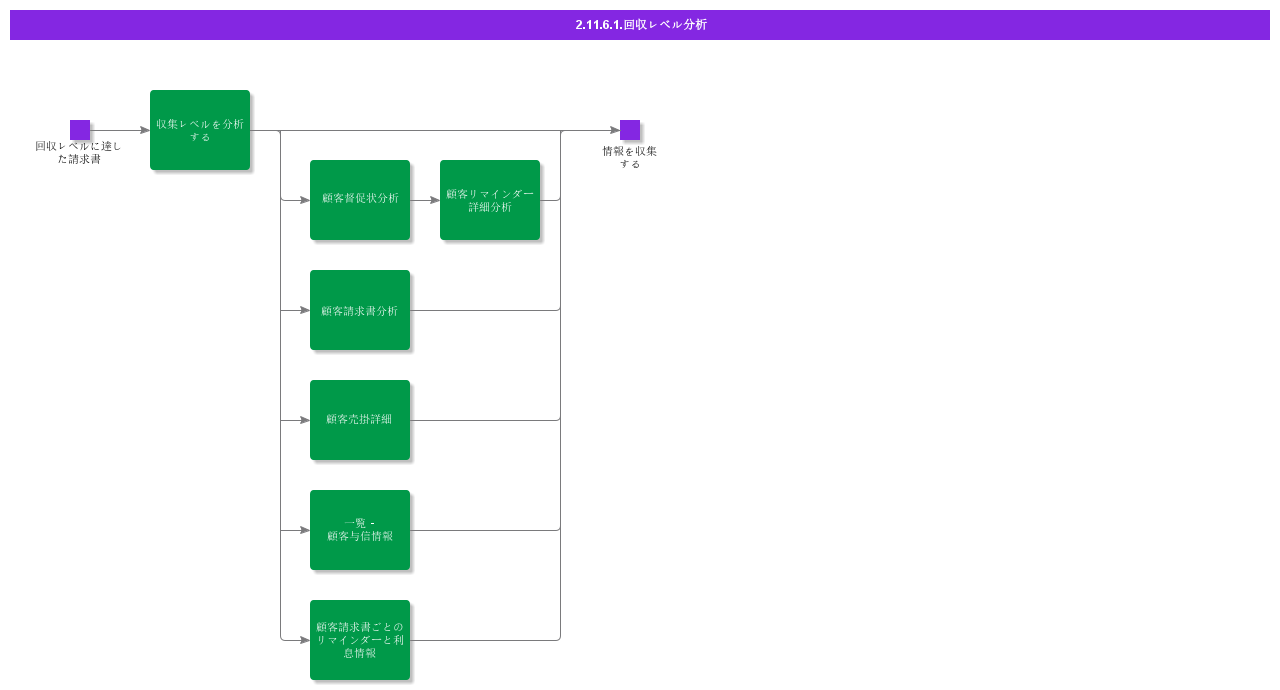Viewport: 1280px width, 690px height.
Task: Click the arrowhead pointing into the end event
Action: [615, 130]
